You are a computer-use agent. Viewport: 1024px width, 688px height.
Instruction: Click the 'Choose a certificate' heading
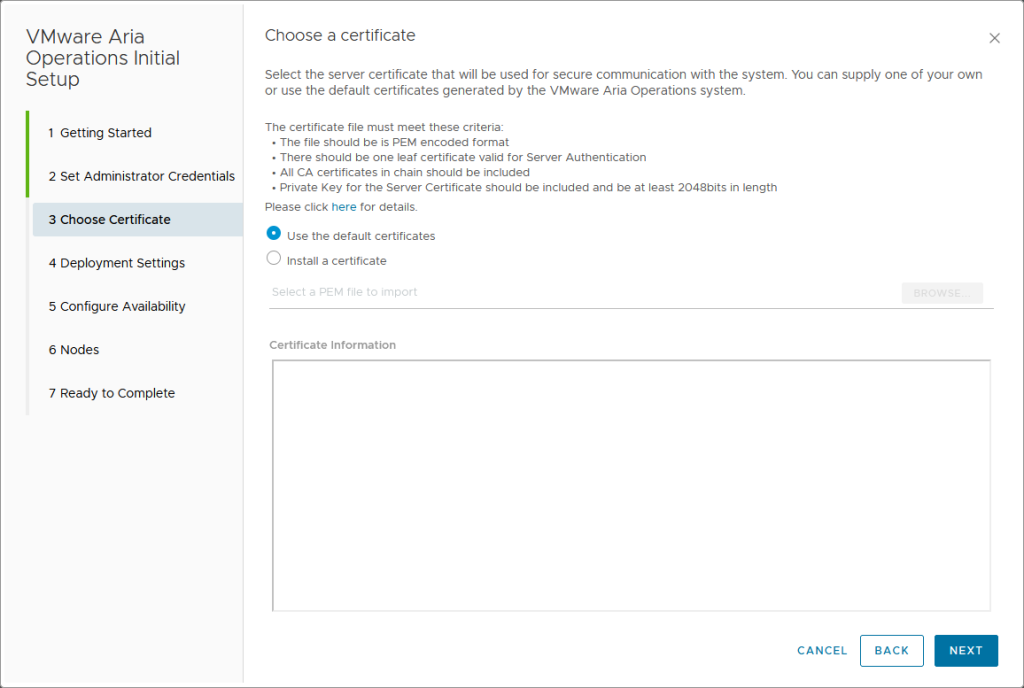(x=340, y=35)
